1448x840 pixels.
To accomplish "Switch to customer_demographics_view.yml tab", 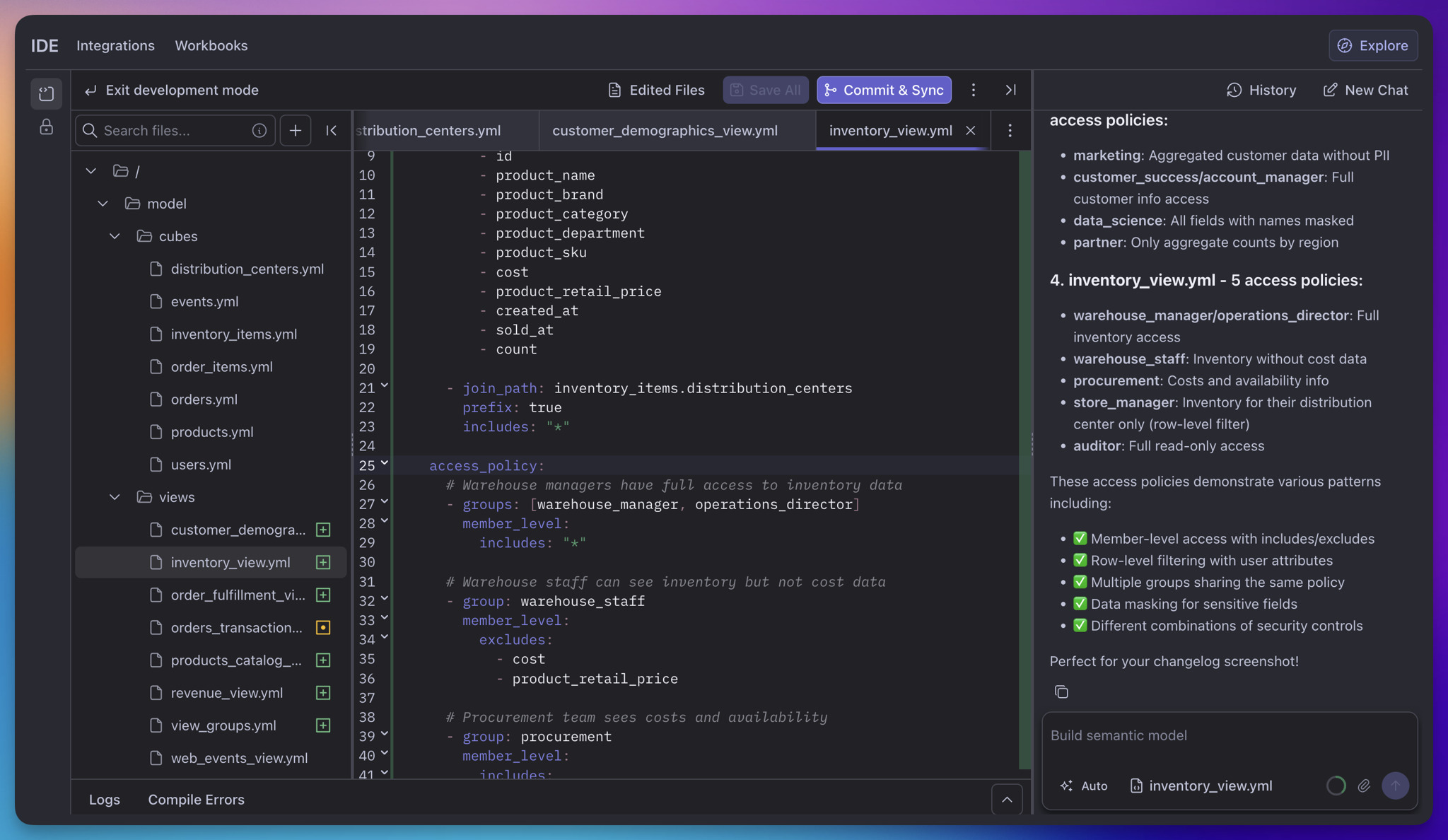I will click(x=665, y=131).
